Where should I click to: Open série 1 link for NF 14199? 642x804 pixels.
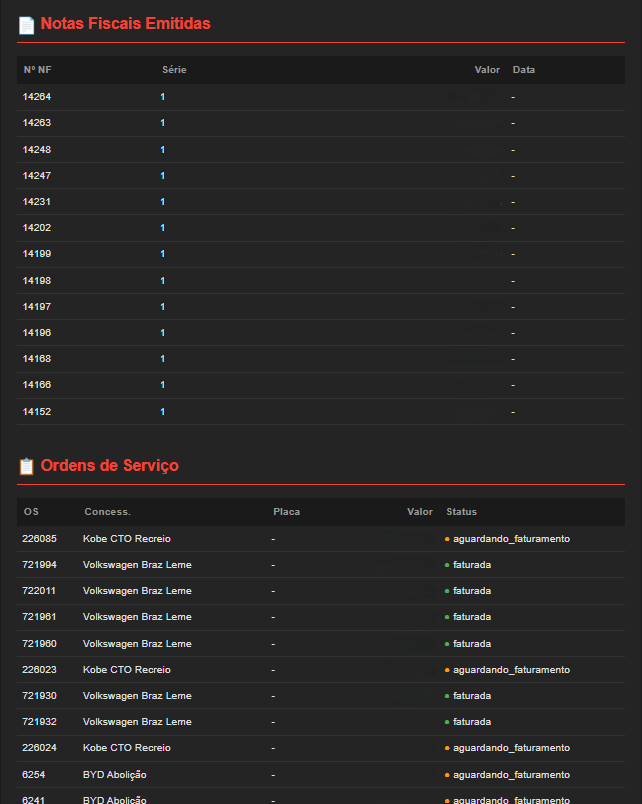tap(162, 254)
